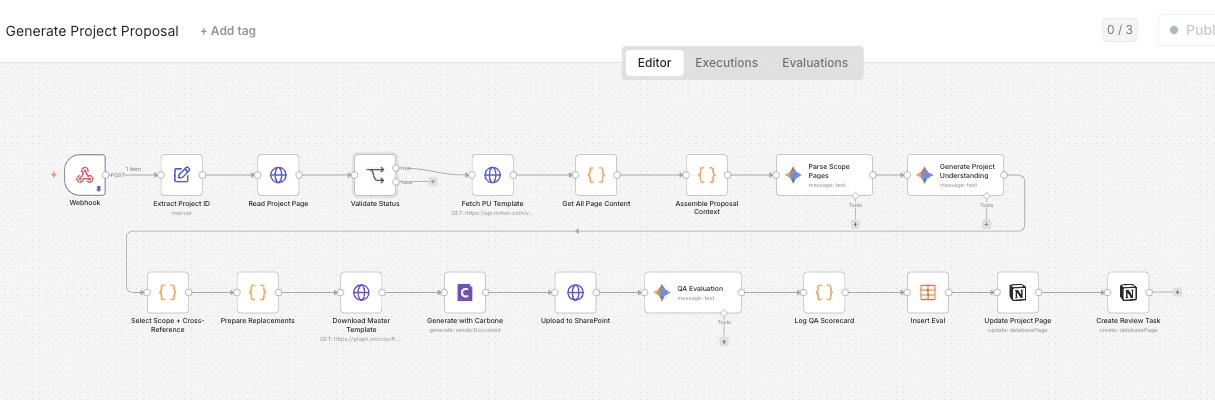The height and width of the screenshot is (400, 1215).
Task: Add tool under Parse Scope Pages
Action: point(855,224)
